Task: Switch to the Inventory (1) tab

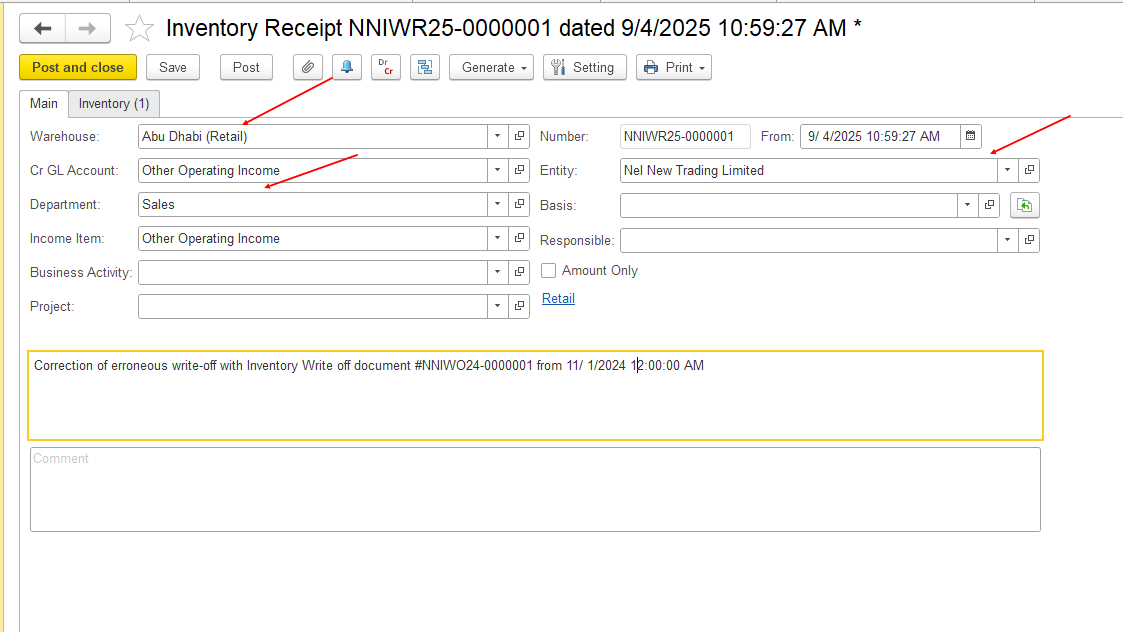Action: (x=114, y=103)
